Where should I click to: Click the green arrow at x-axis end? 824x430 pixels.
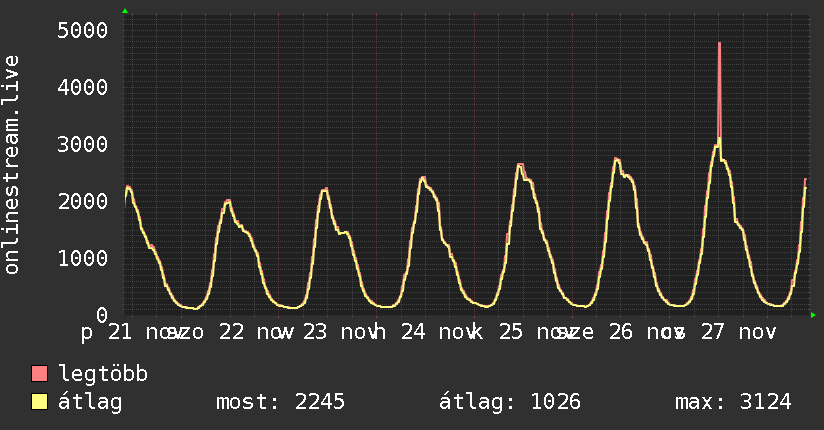click(x=813, y=315)
